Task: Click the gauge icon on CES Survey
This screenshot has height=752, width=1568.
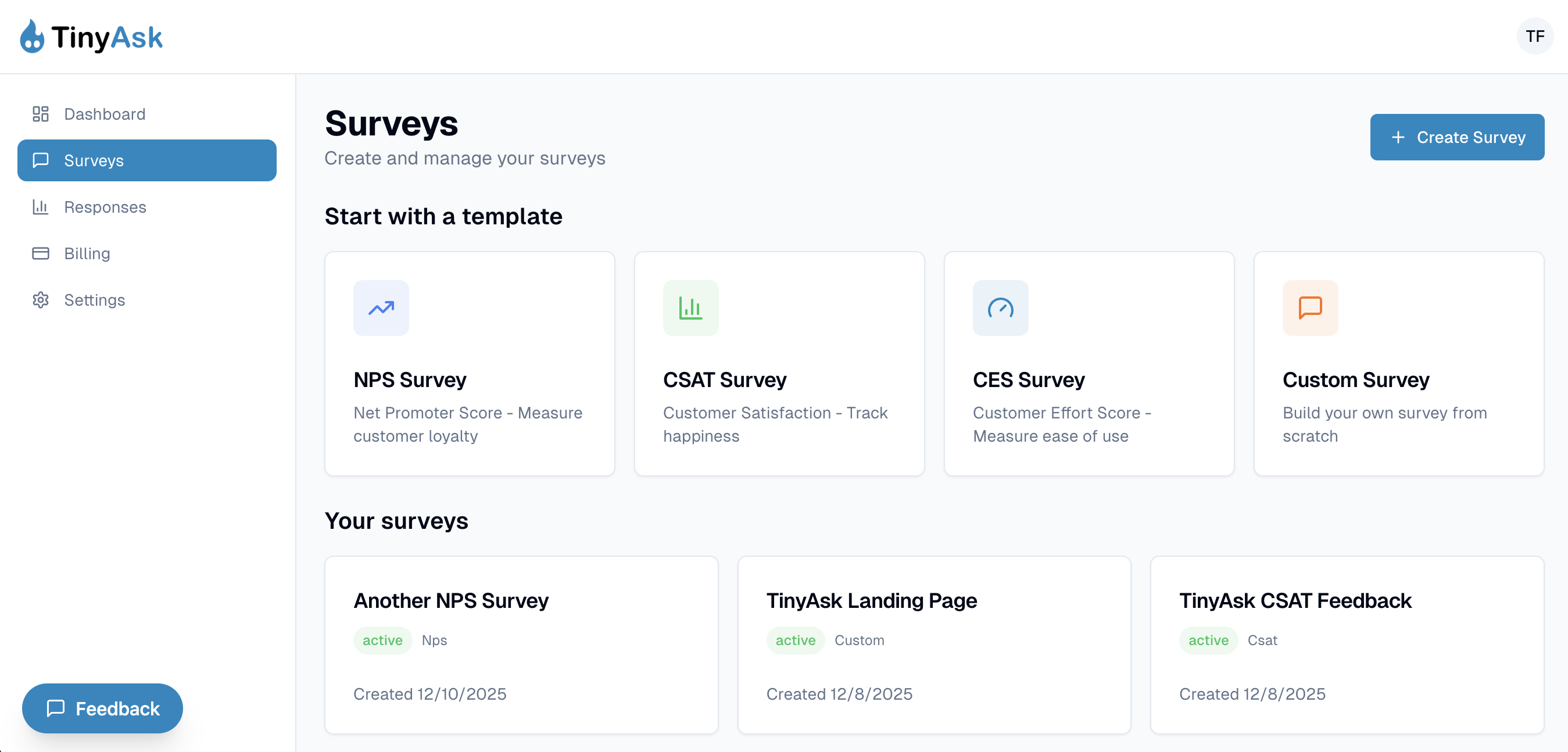Action: pyautogui.click(x=1000, y=308)
